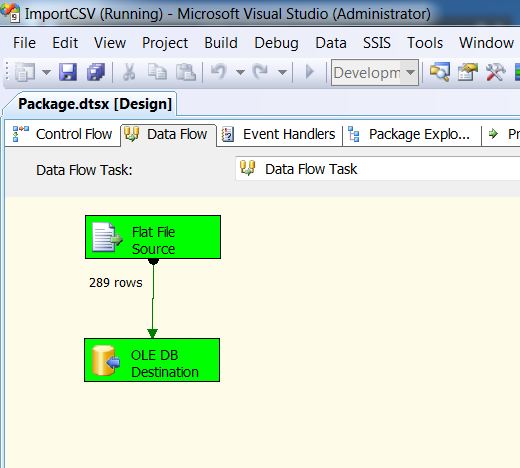Open the Project menu
Viewport: 520px width, 468px height.
(165, 43)
